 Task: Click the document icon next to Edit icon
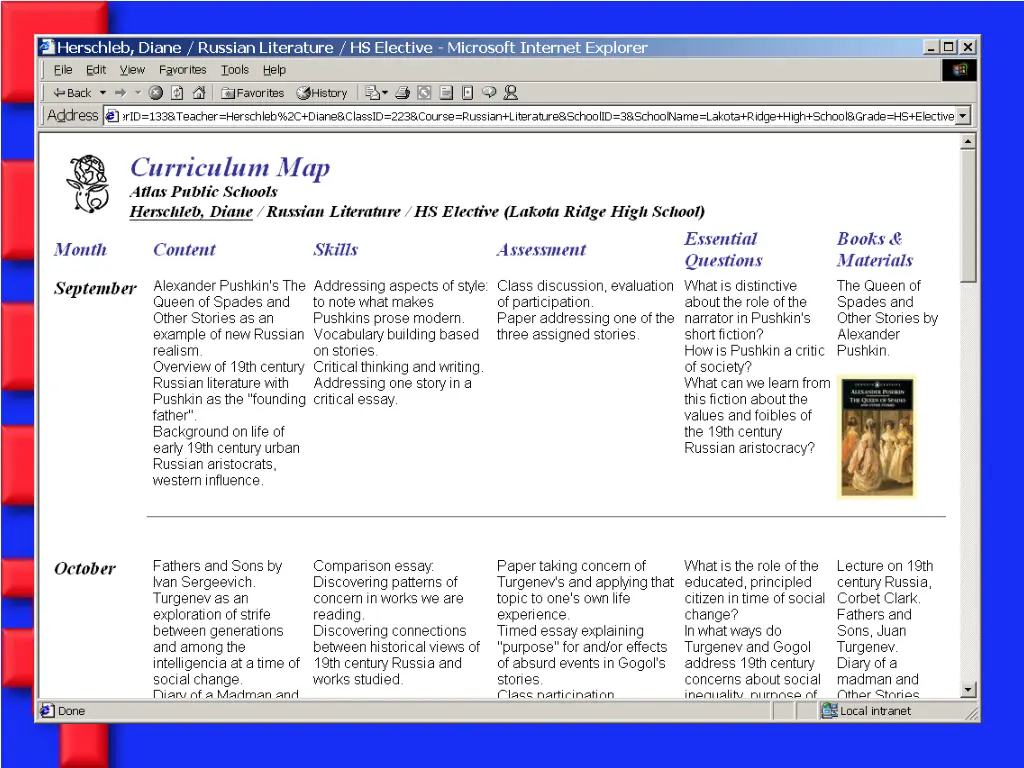[x=446, y=93]
